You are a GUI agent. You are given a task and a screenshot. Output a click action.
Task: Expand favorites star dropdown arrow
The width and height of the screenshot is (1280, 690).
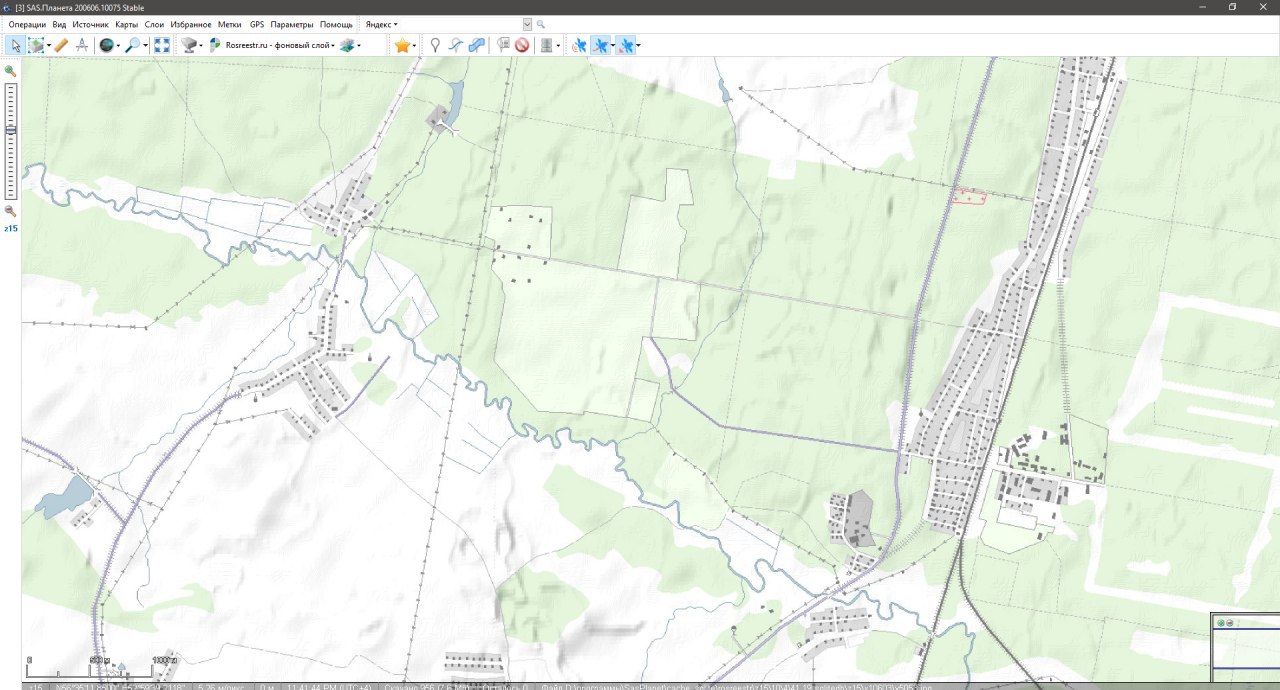(414, 46)
